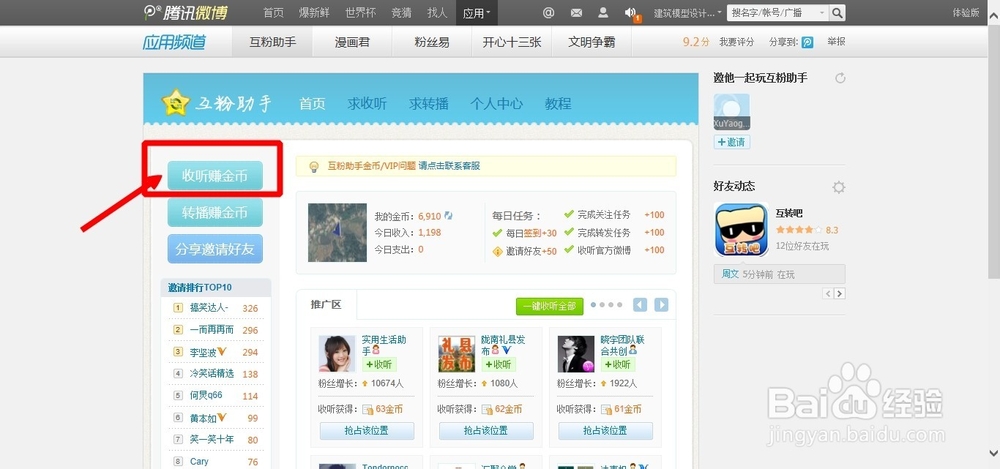The height and width of the screenshot is (469, 1000).
Task: Open @ mentions icon in top bar
Action: click(548, 13)
